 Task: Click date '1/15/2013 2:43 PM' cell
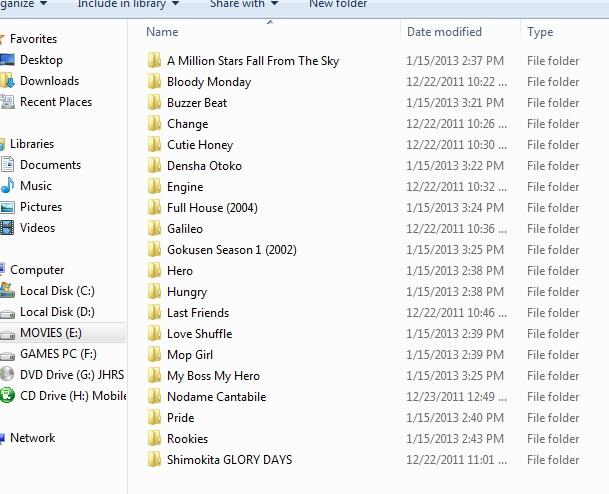pos(455,438)
